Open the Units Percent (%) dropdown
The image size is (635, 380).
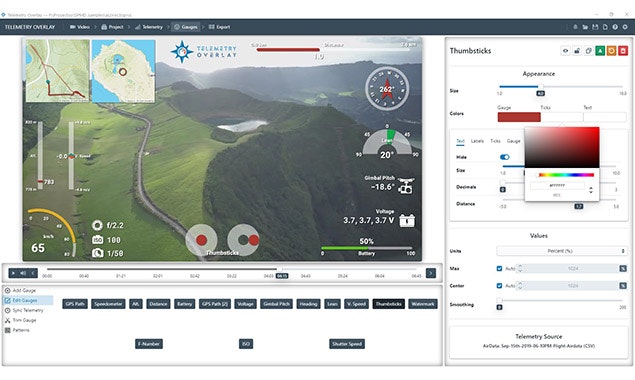pos(561,251)
